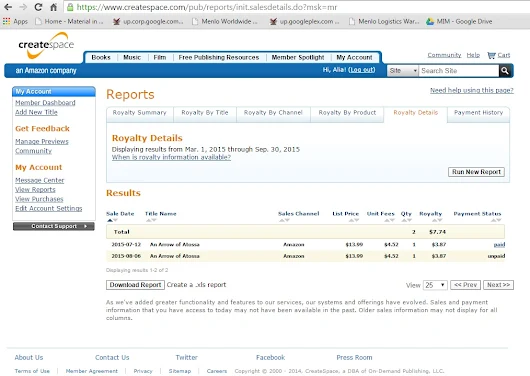Open the MIM - Google Drive bookmark
The height and width of the screenshot is (376, 530).
pyautogui.click(x=460, y=21)
